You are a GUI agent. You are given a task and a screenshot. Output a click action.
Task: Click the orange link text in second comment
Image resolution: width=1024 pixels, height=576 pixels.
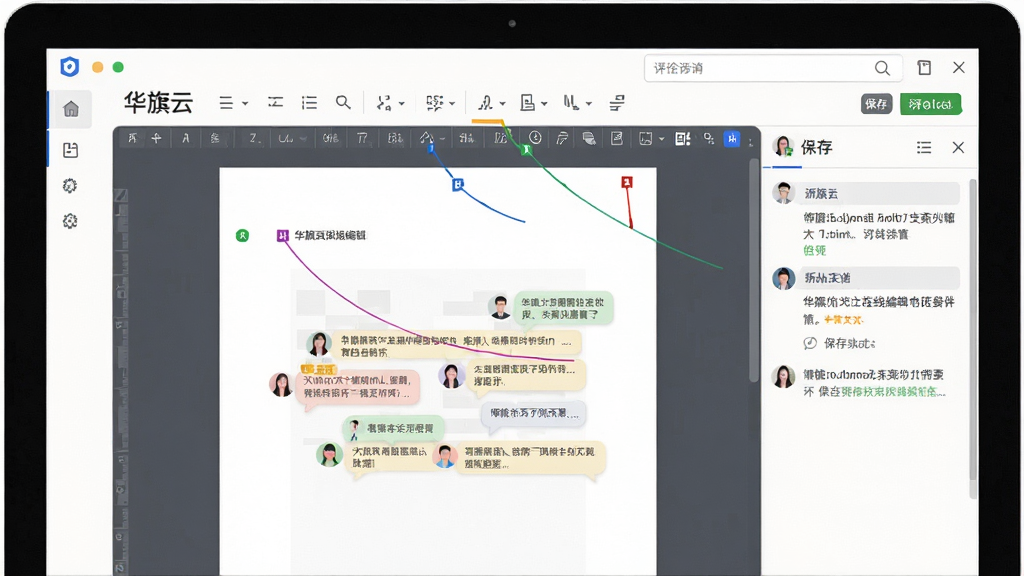(x=843, y=319)
